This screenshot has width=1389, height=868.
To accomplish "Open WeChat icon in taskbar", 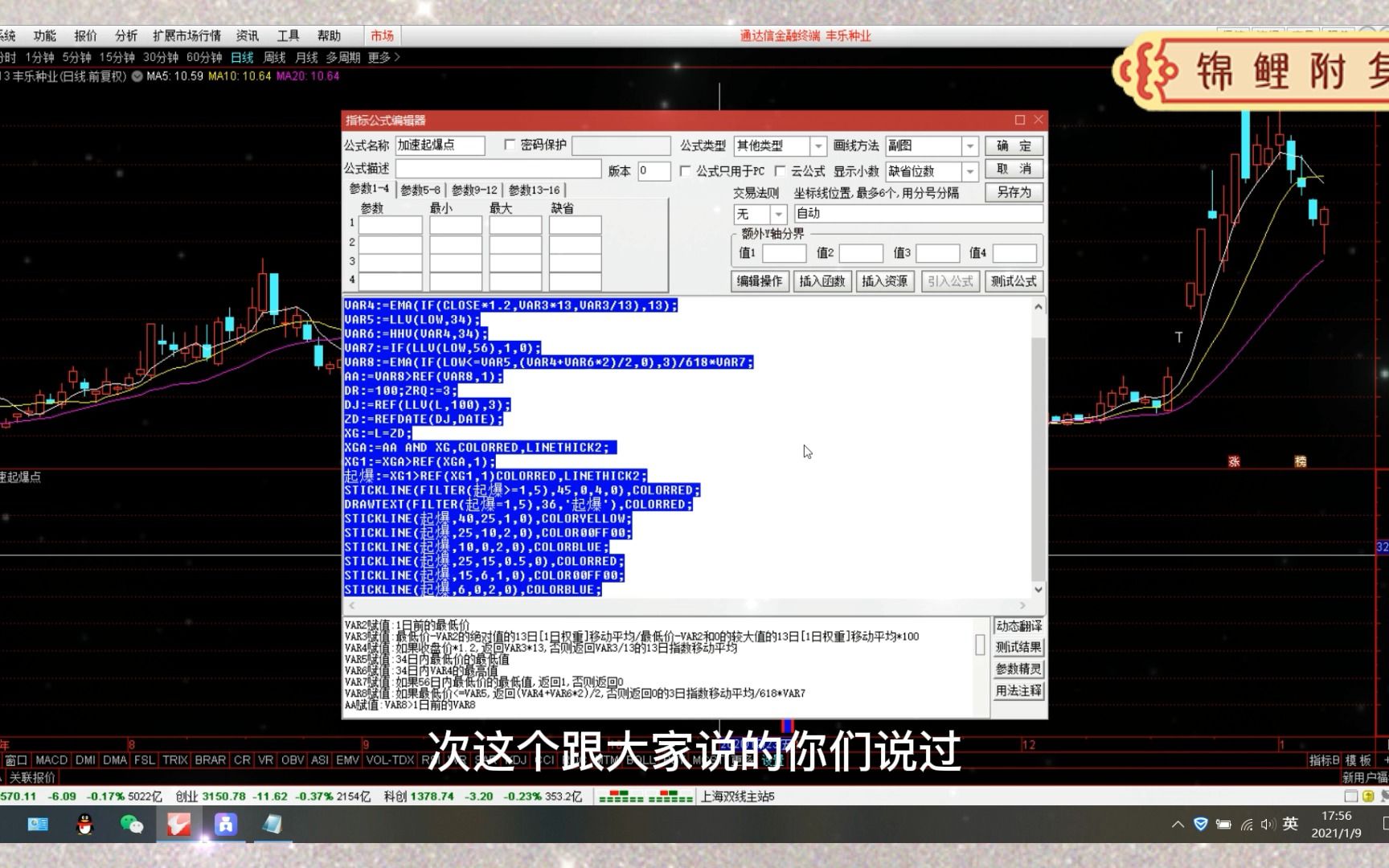I will [131, 825].
